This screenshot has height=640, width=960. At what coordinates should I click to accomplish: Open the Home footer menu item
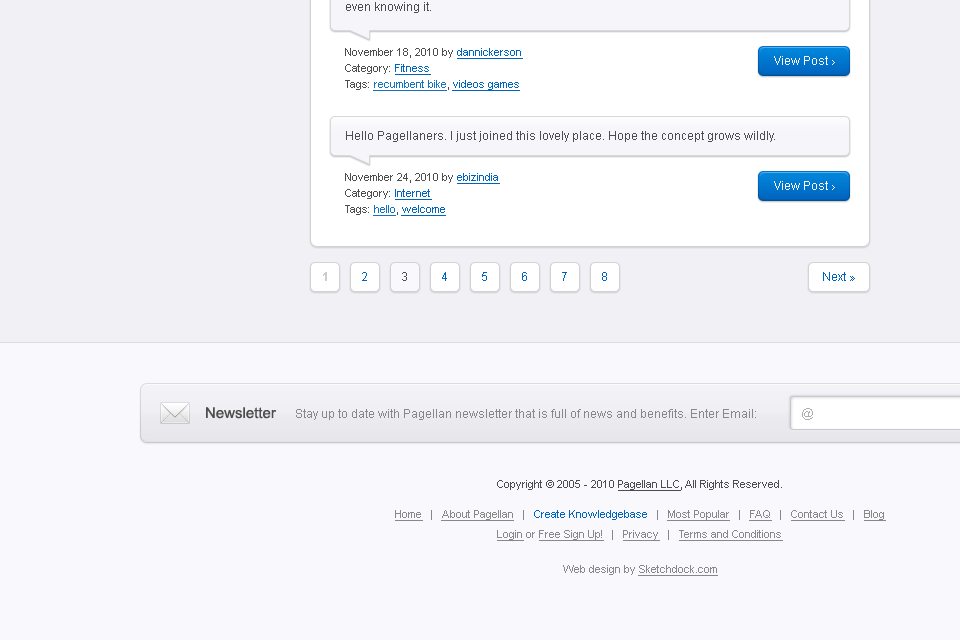(407, 514)
